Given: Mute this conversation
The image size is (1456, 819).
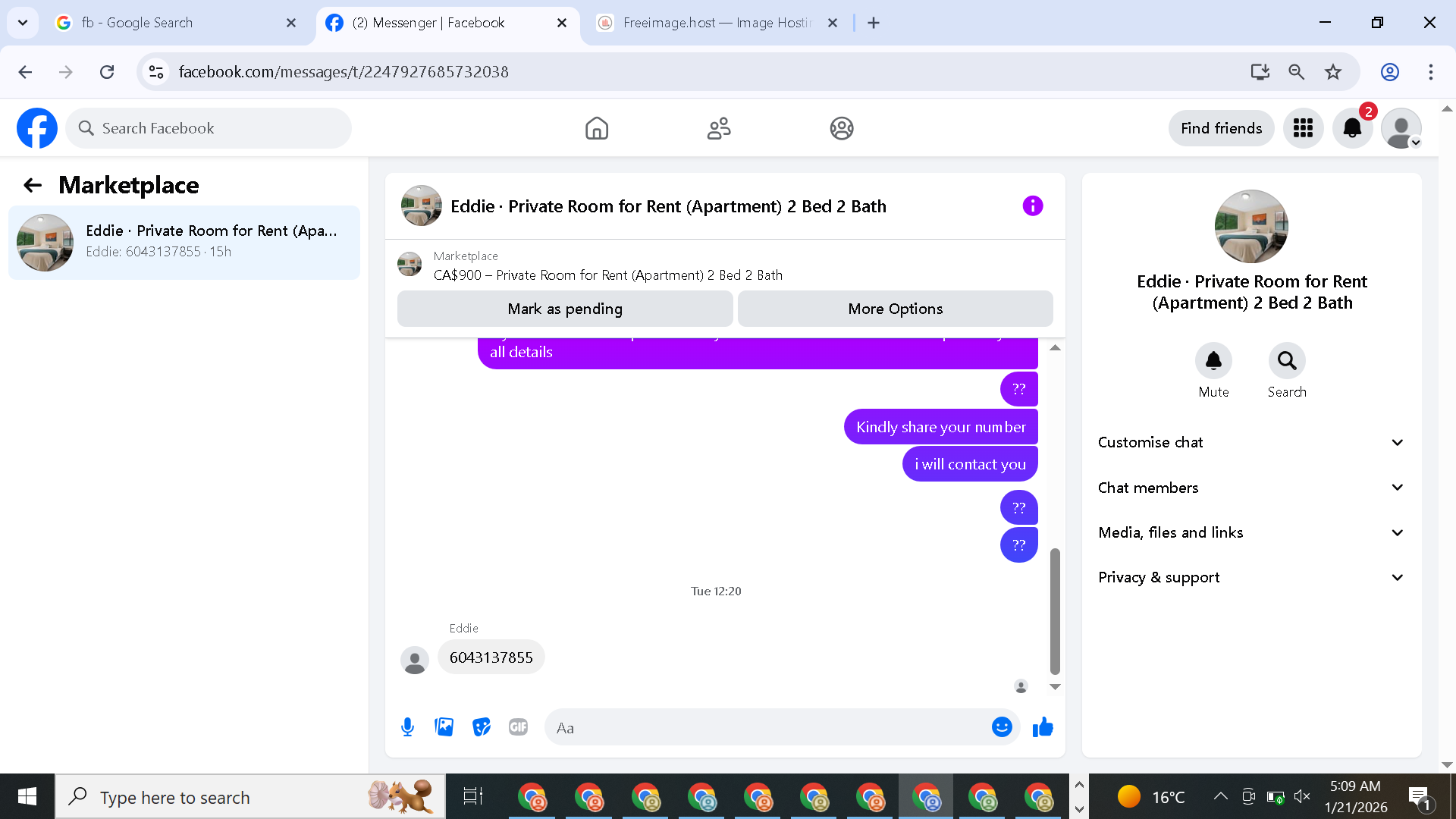Looking at the screenshot, I should click(1213, 362).
